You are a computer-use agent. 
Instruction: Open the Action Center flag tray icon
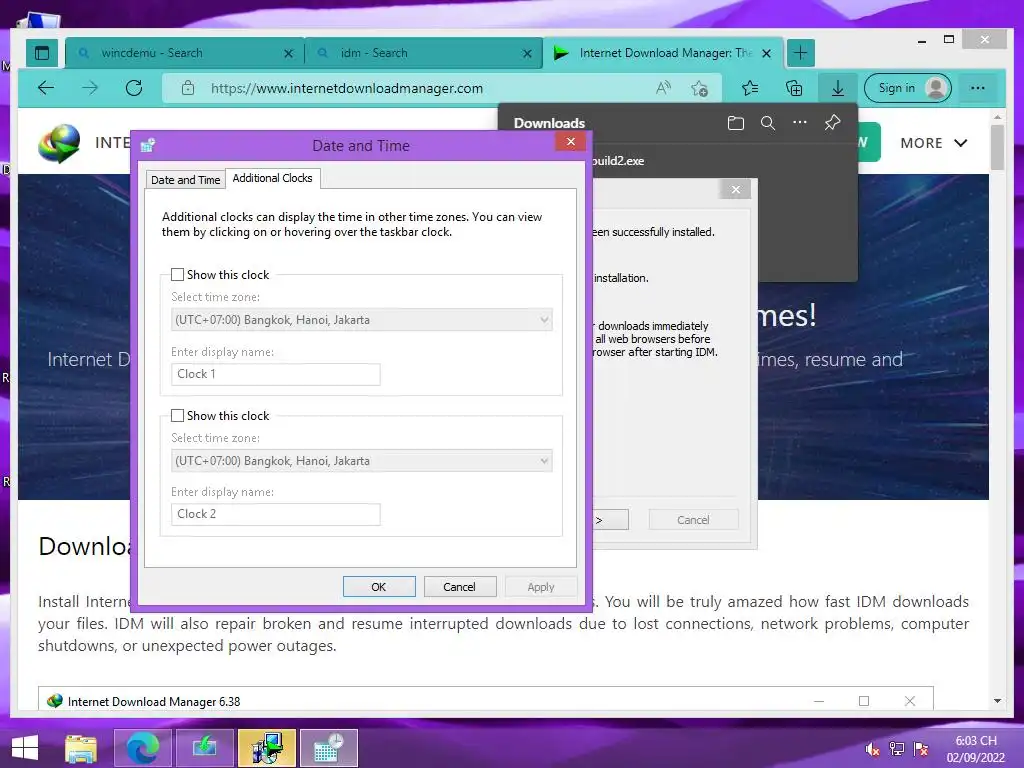click(x=921, y=749)
